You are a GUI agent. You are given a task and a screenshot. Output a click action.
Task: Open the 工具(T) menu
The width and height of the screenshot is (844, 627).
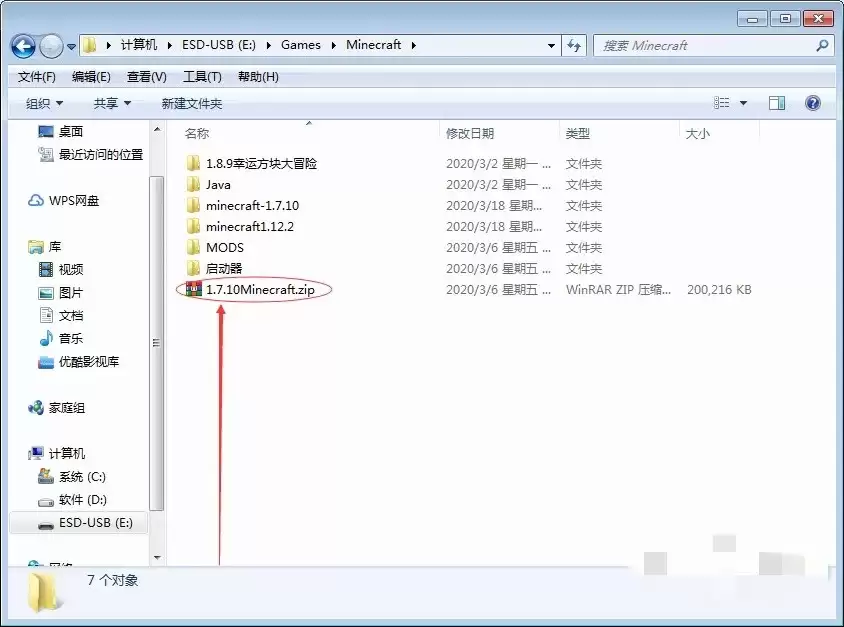pyautogui.click(x=202, y=77)
